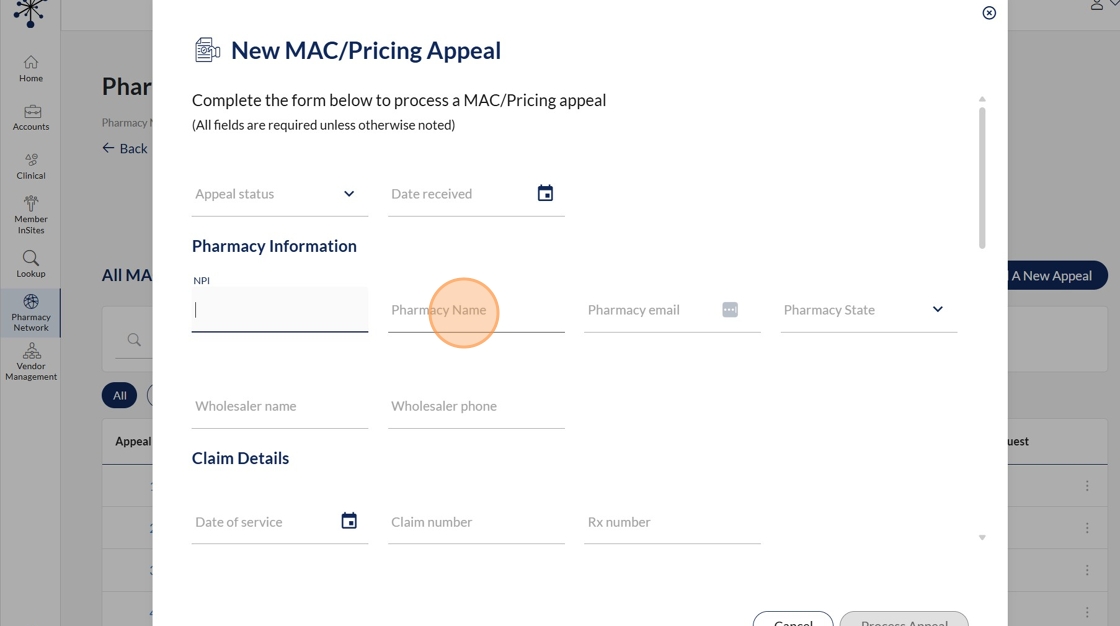Go Back to previous page
The width and height of the screenshot is (1120, 626).
pos(125,148)
